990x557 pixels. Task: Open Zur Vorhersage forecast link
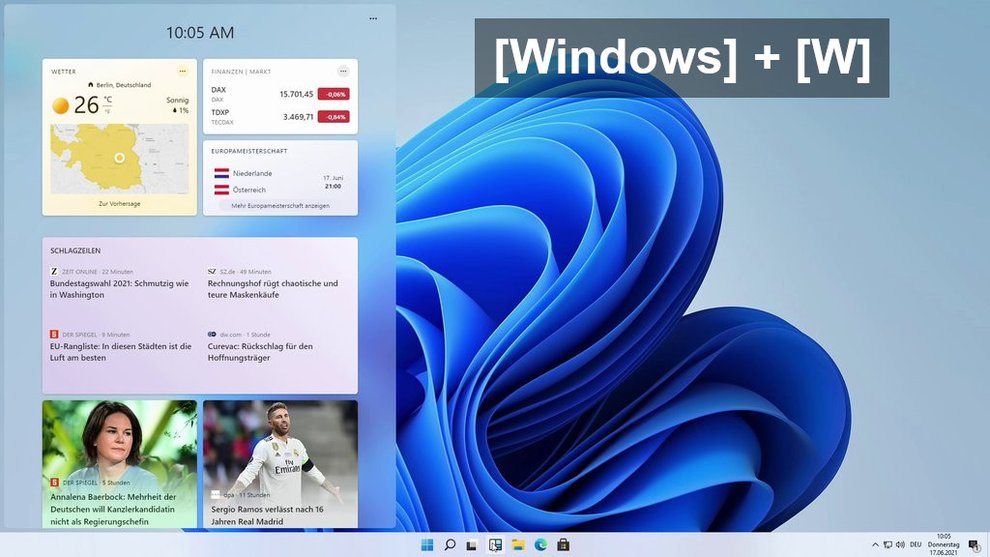click(x=119, y=204)
